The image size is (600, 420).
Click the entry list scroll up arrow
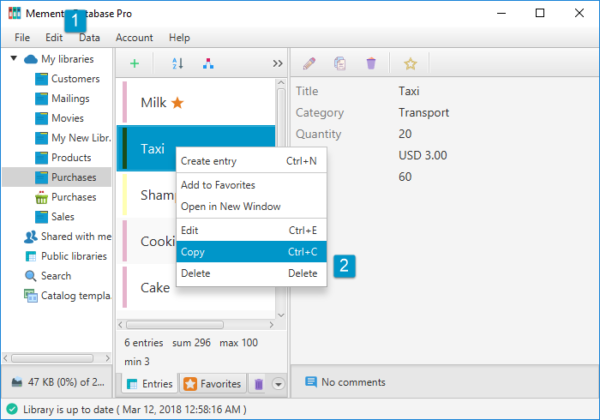[281, 83]
